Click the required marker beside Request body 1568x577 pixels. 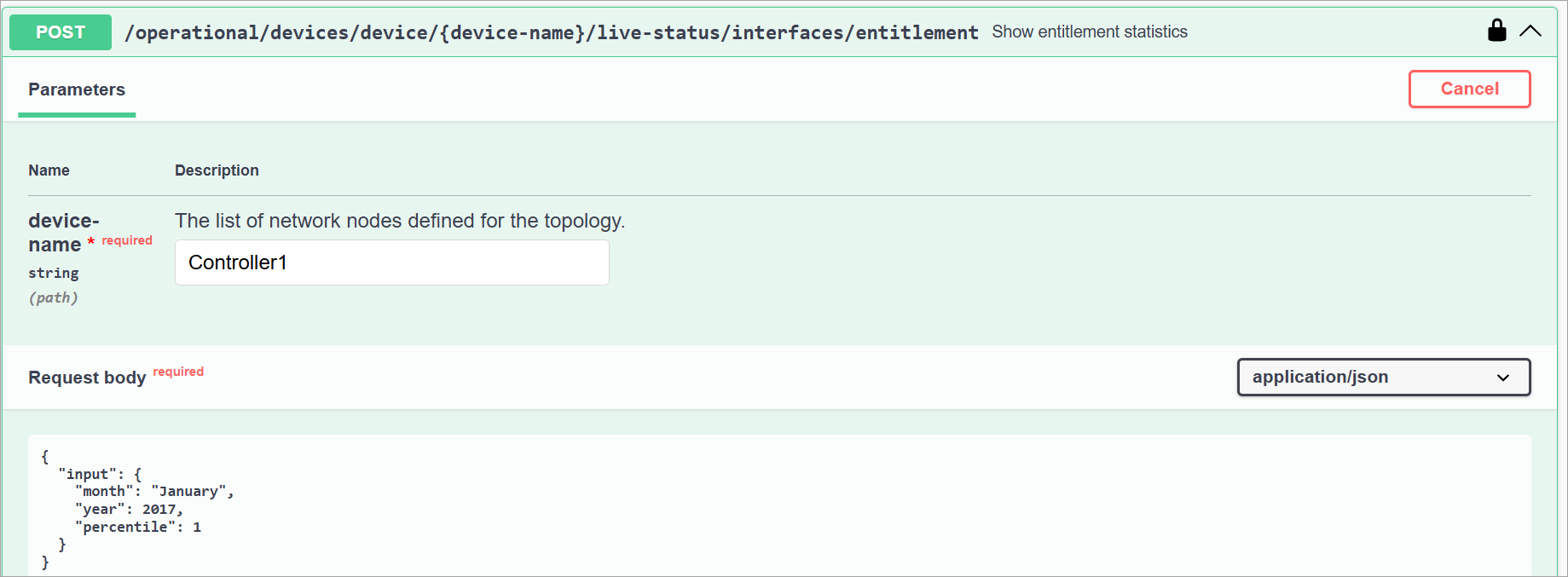(x=178, y=371)
